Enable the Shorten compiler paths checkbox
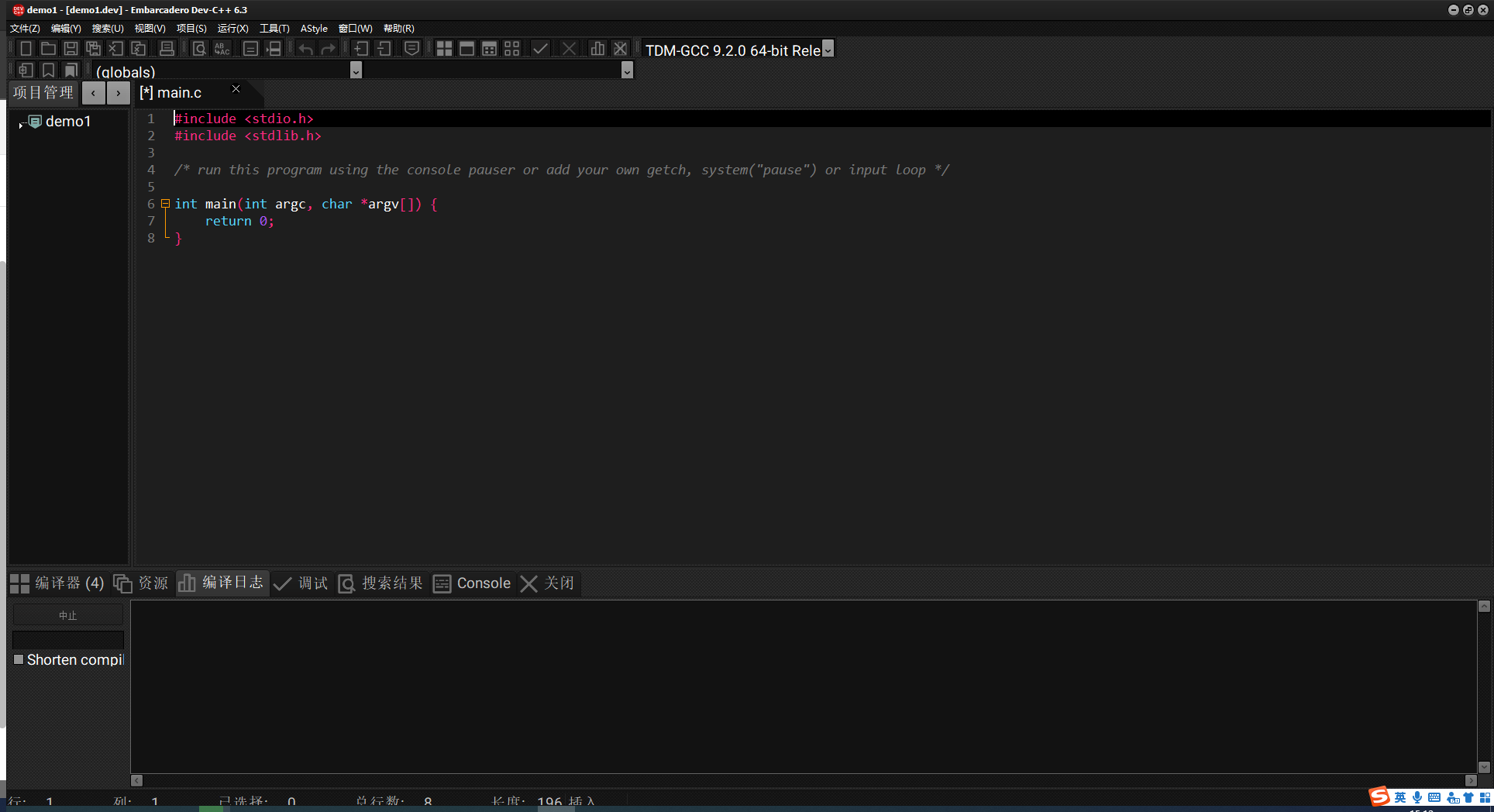This screenshot has height=812, width=1494. (x=19, y=659)
